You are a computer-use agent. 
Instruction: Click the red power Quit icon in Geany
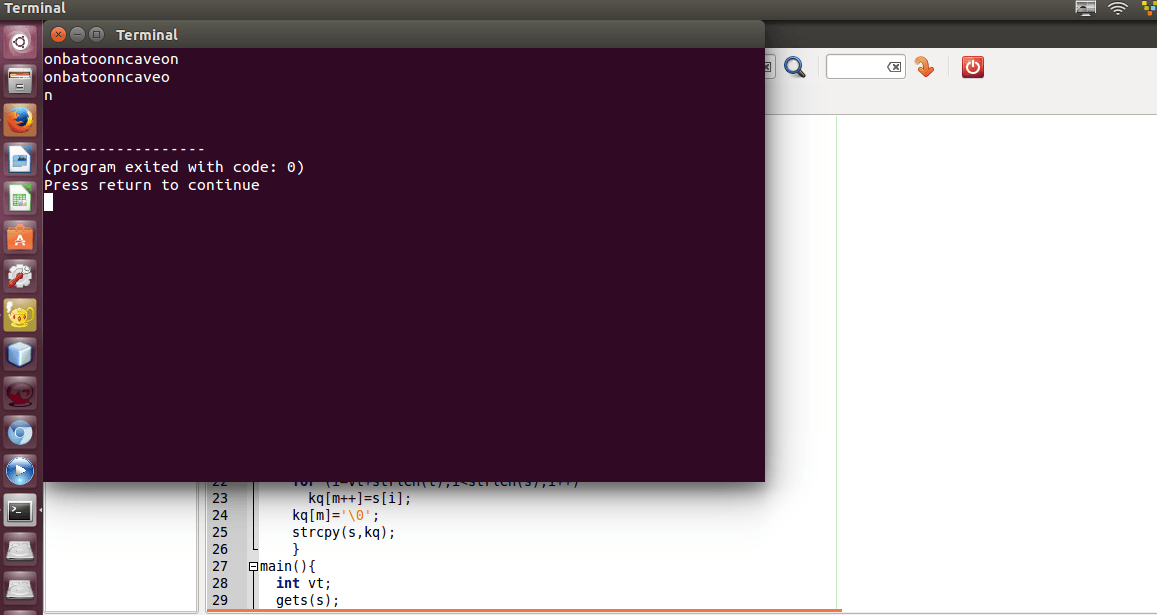(973, 67)
